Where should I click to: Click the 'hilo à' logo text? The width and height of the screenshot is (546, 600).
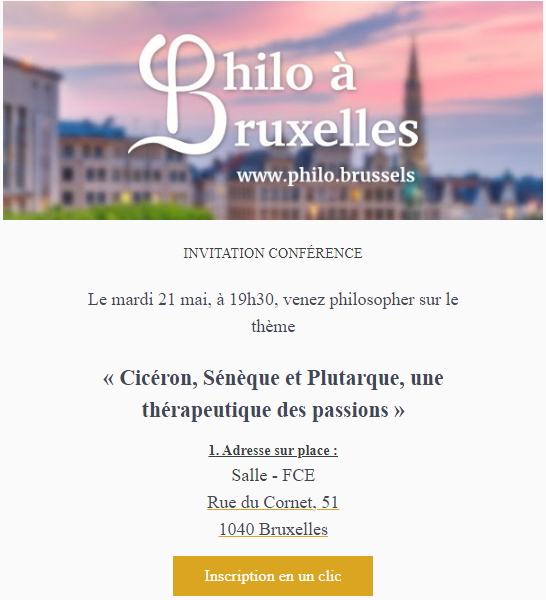point(290,69)
